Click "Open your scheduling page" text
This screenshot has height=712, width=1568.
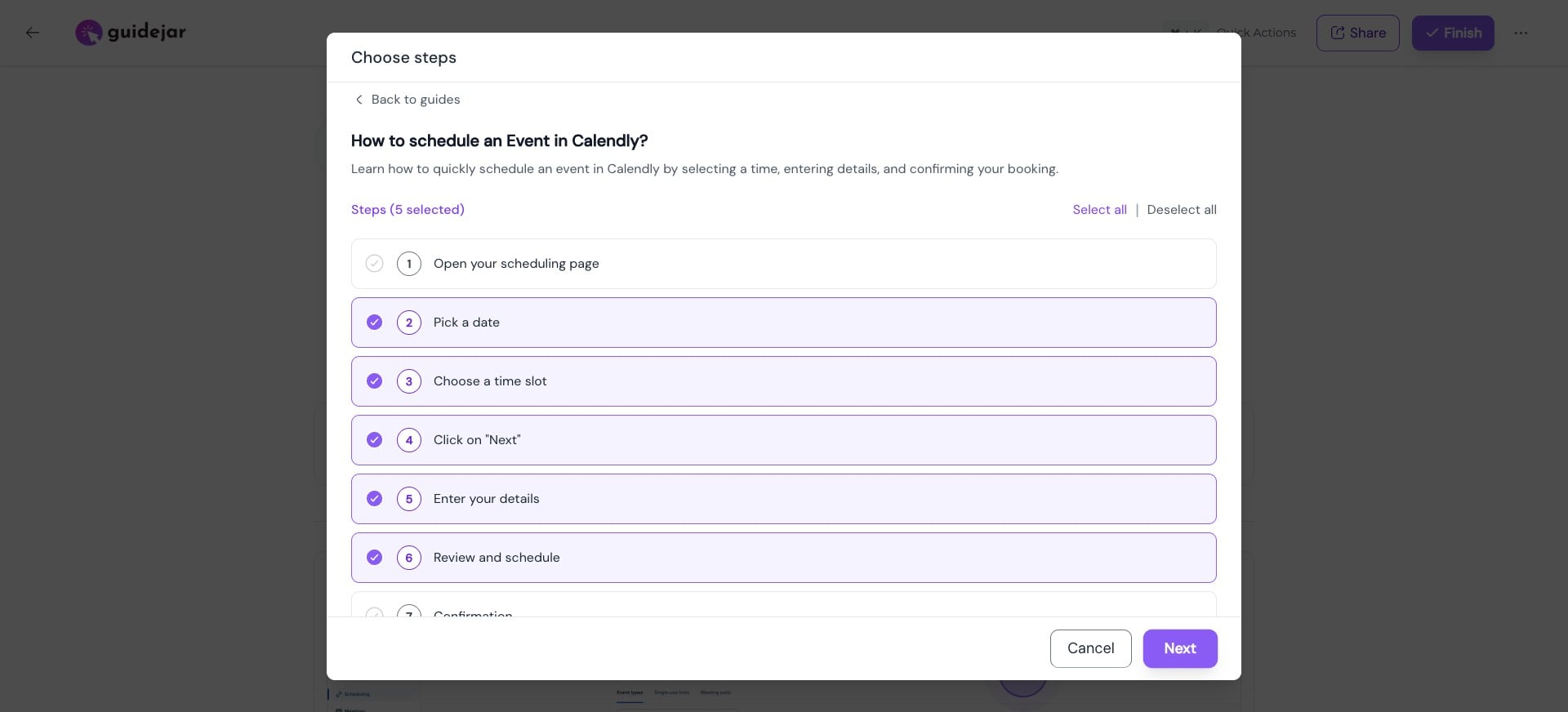516,264
